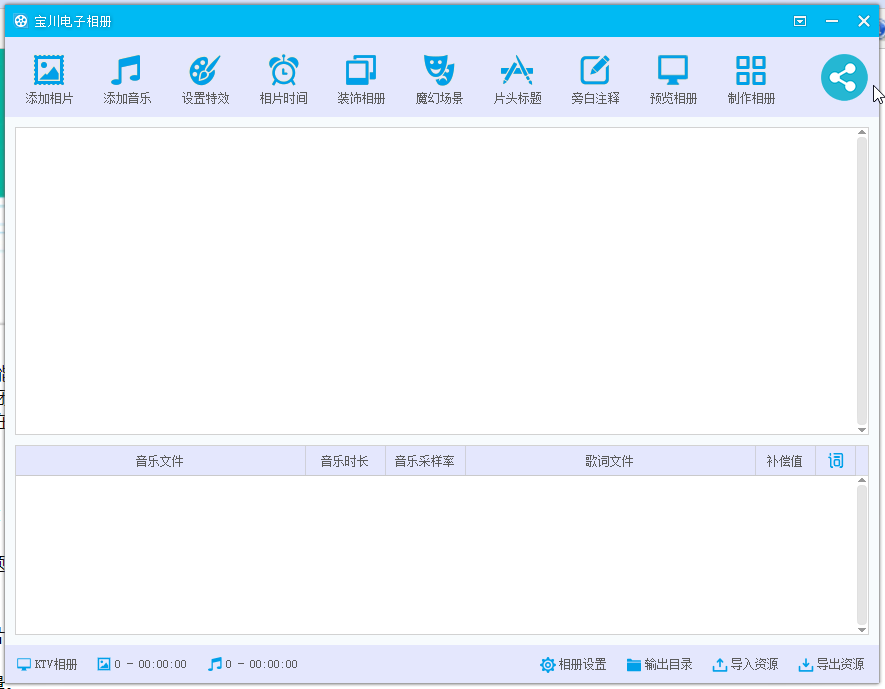Select 片头标题 (Opening Title) icon
Screen dimensions: 885x689
517,71
